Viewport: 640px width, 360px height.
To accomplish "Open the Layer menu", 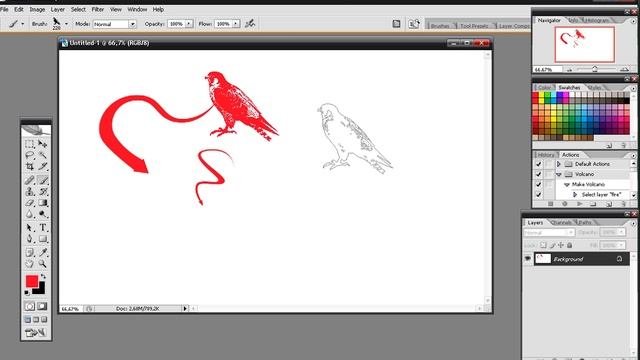I will (x=58, y=9).
